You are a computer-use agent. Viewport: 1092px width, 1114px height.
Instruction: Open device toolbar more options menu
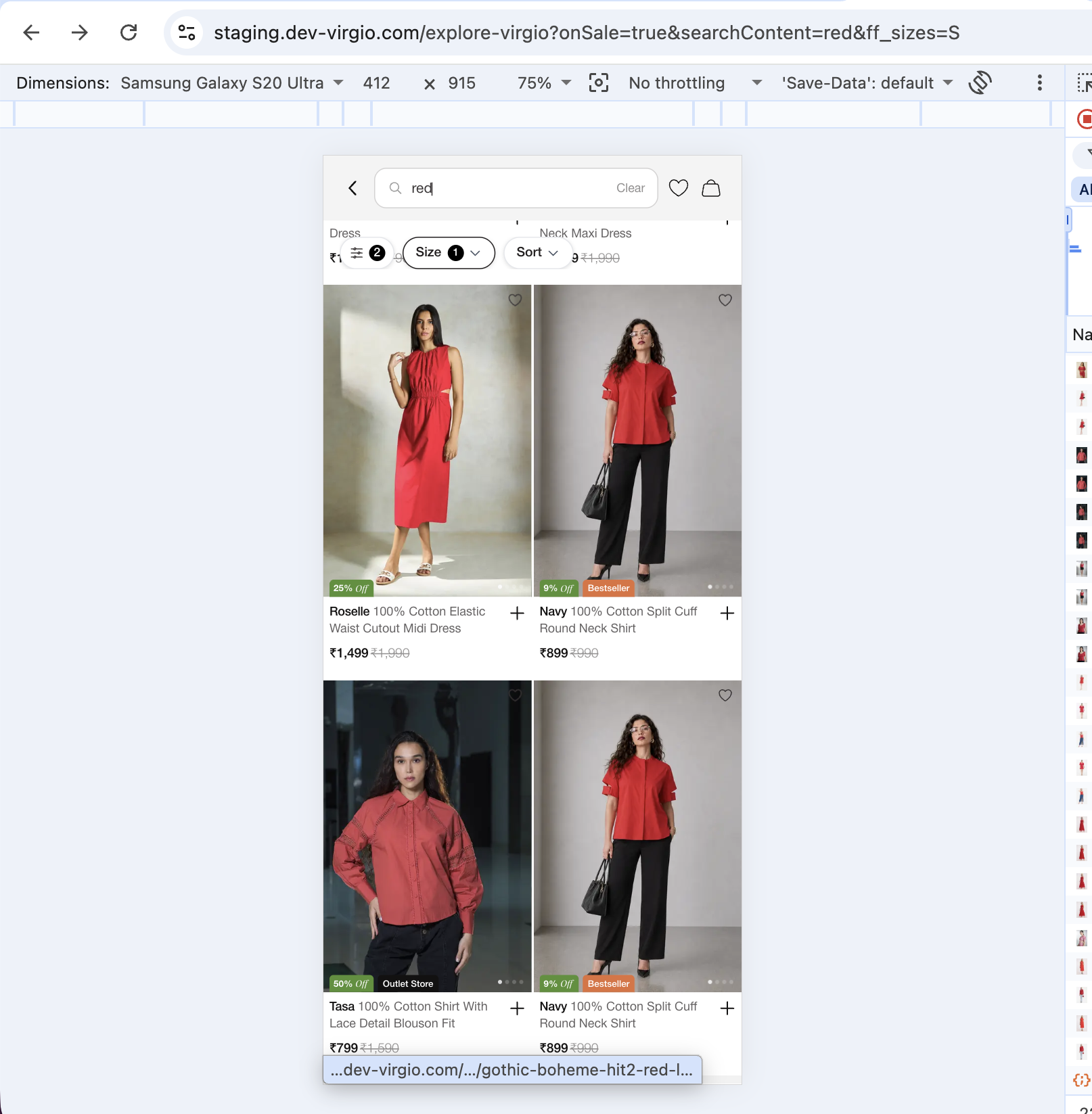click(x=1040, y=83)
